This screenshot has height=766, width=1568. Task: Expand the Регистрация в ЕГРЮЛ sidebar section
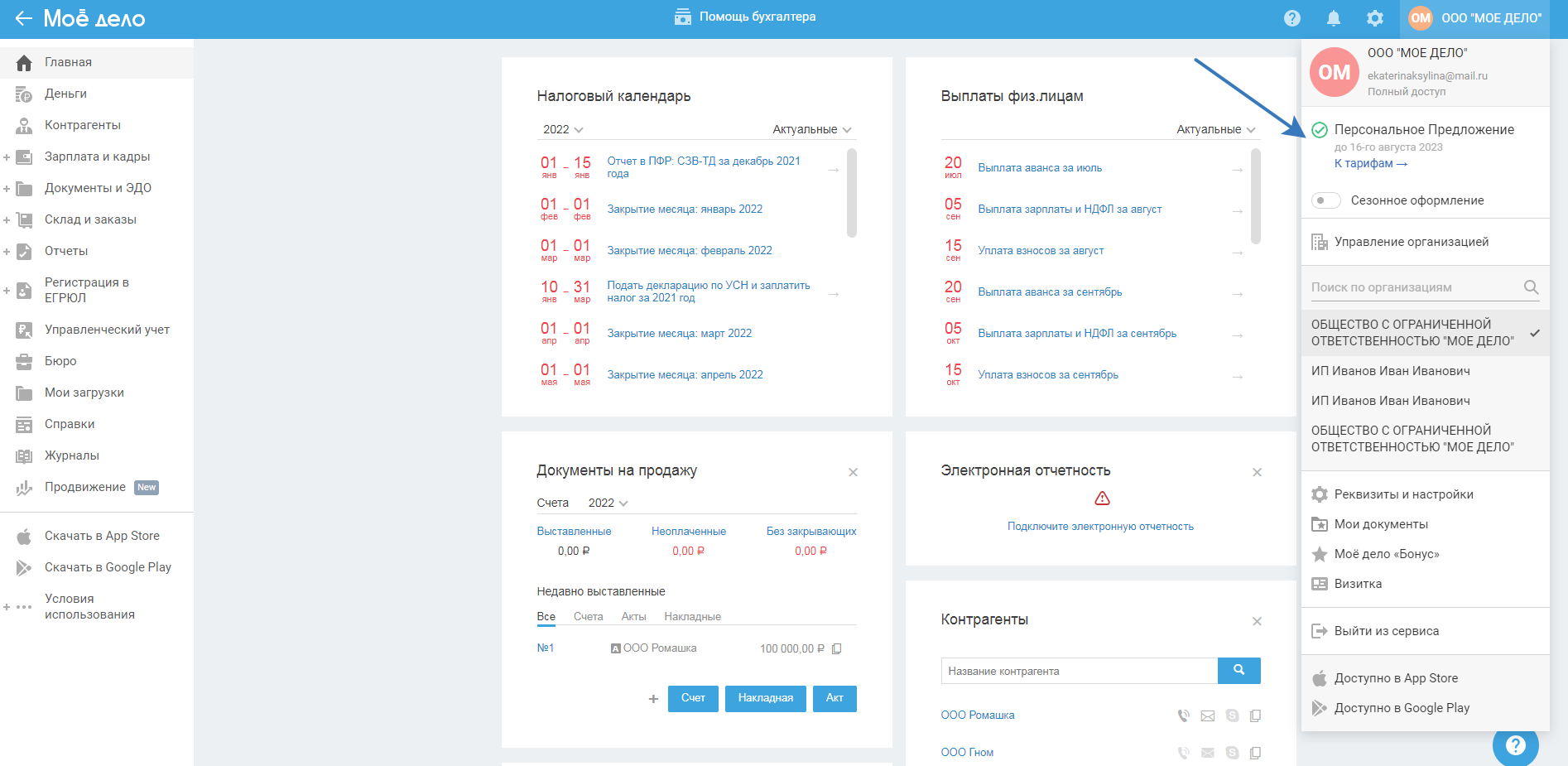tap(7, 291)
